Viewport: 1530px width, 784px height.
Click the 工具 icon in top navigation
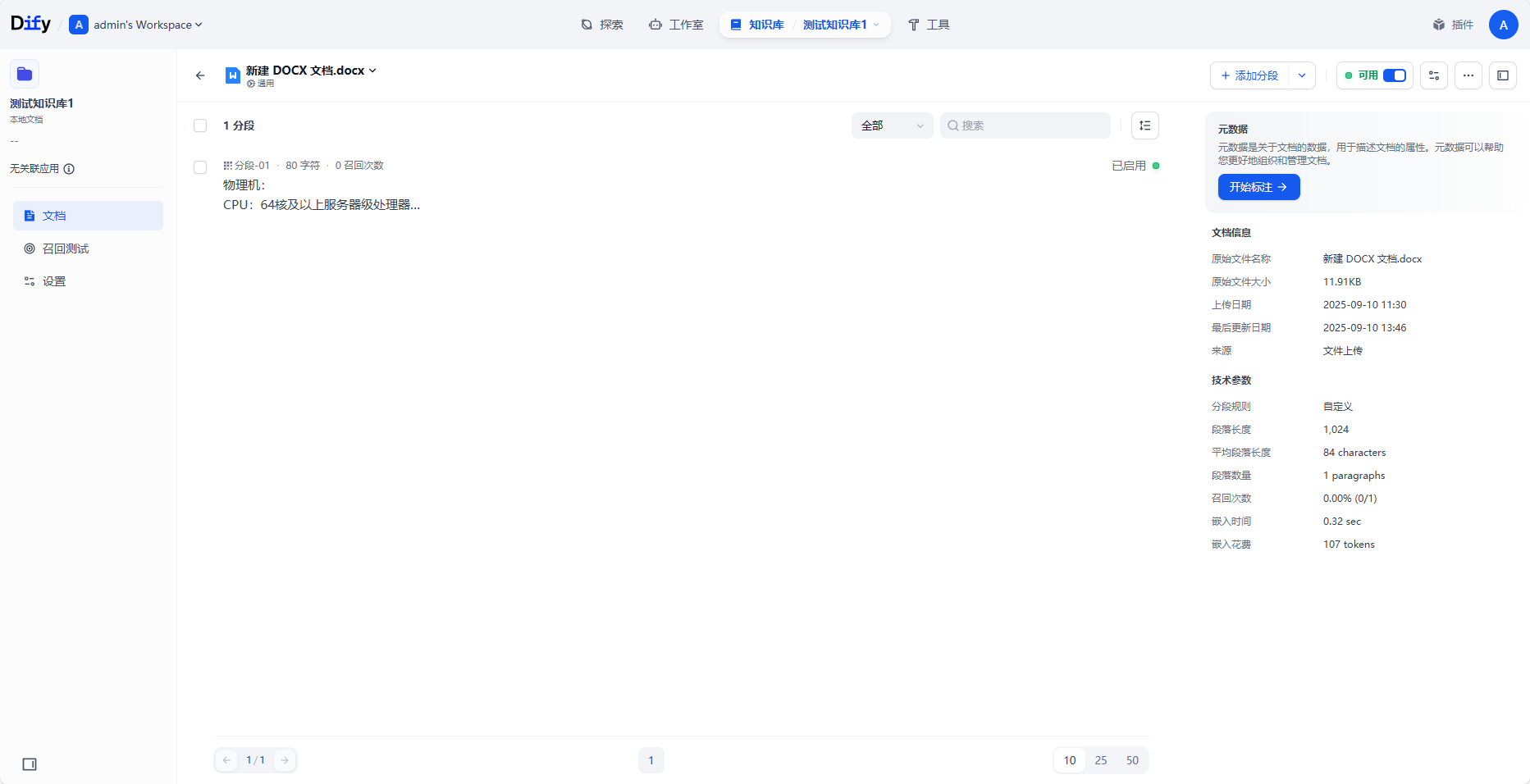click(x=913, y=25)
